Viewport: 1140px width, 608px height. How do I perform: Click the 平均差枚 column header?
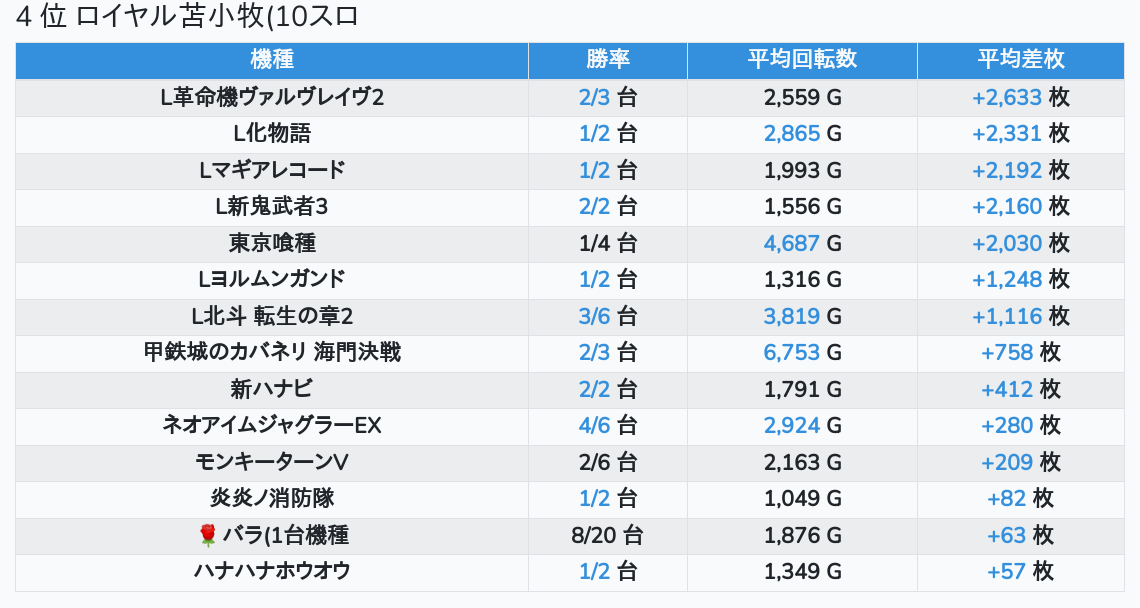pos(1020,60)
